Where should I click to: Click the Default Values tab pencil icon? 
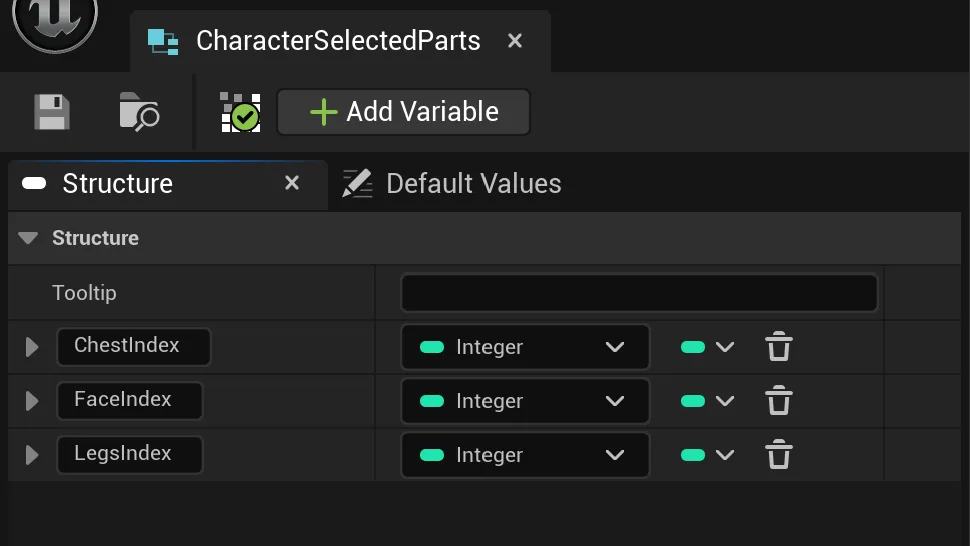357,184
